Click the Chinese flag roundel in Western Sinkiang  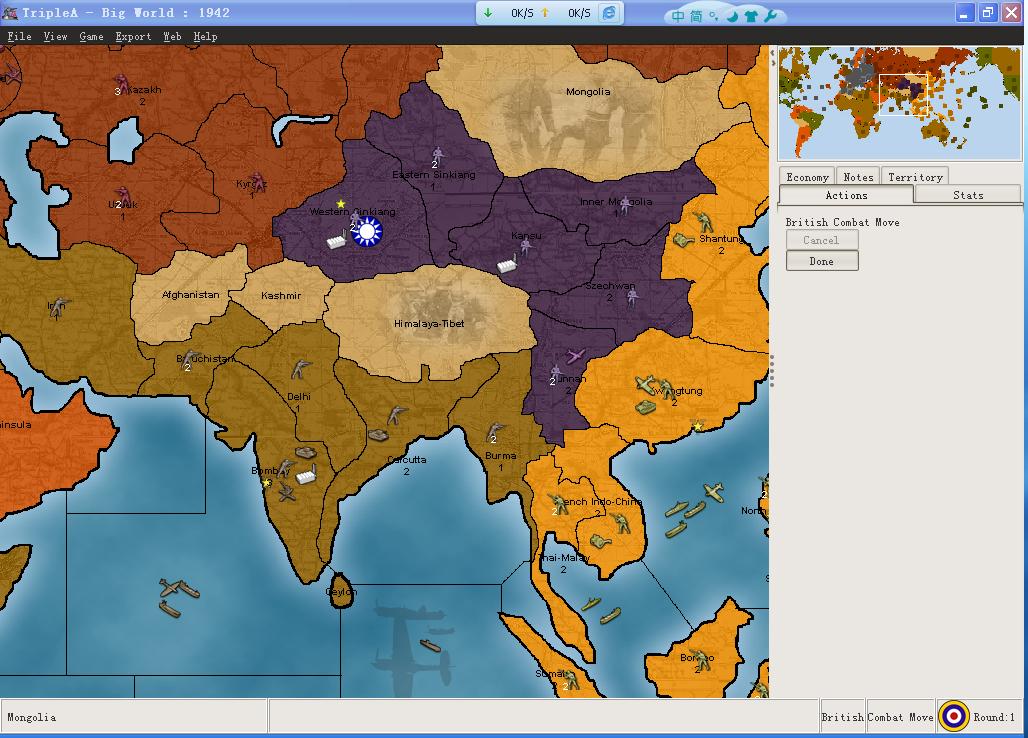[x=367, y=232]
